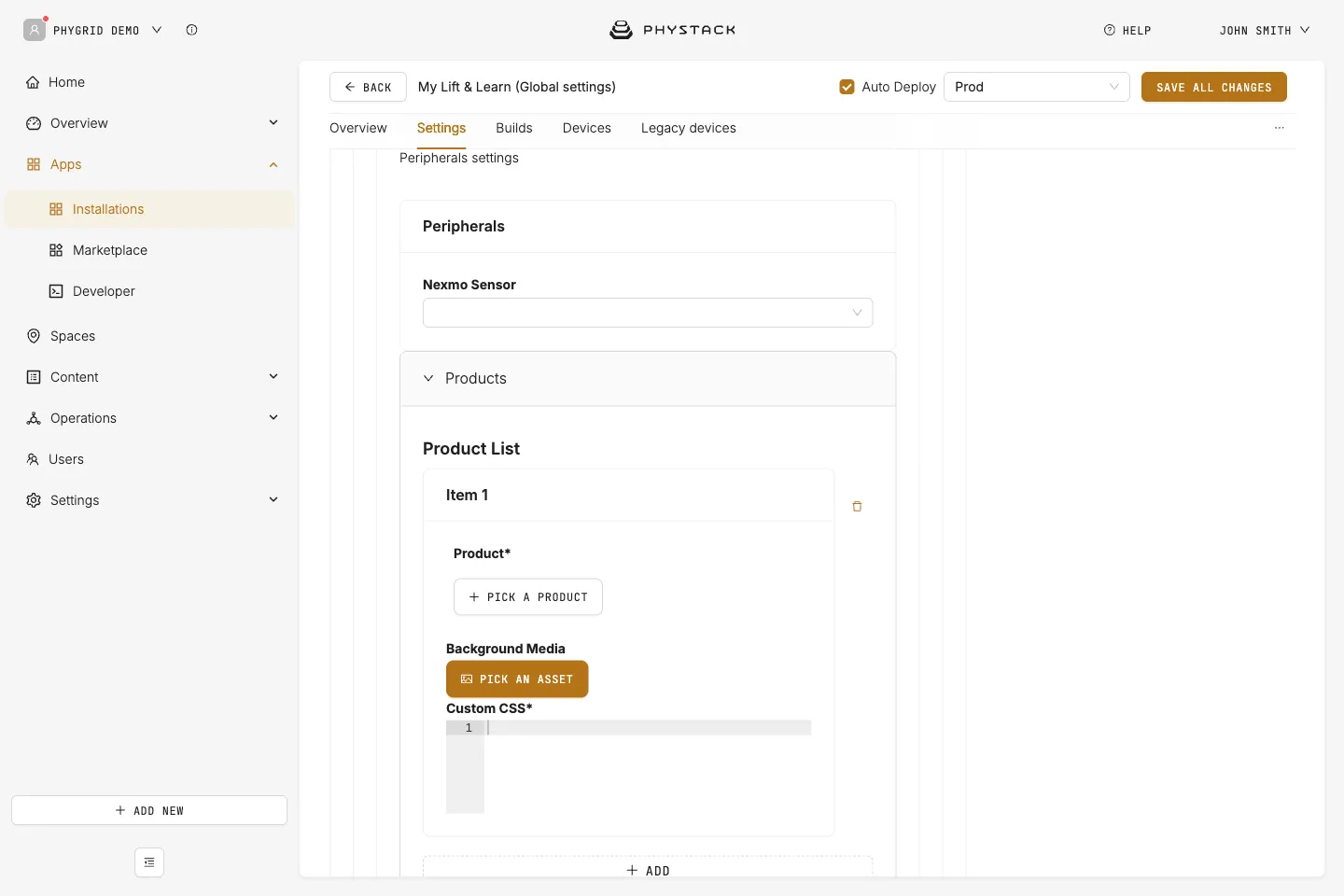
Task: Open the Legacy devices tab
Action: [x=689, y=128]
